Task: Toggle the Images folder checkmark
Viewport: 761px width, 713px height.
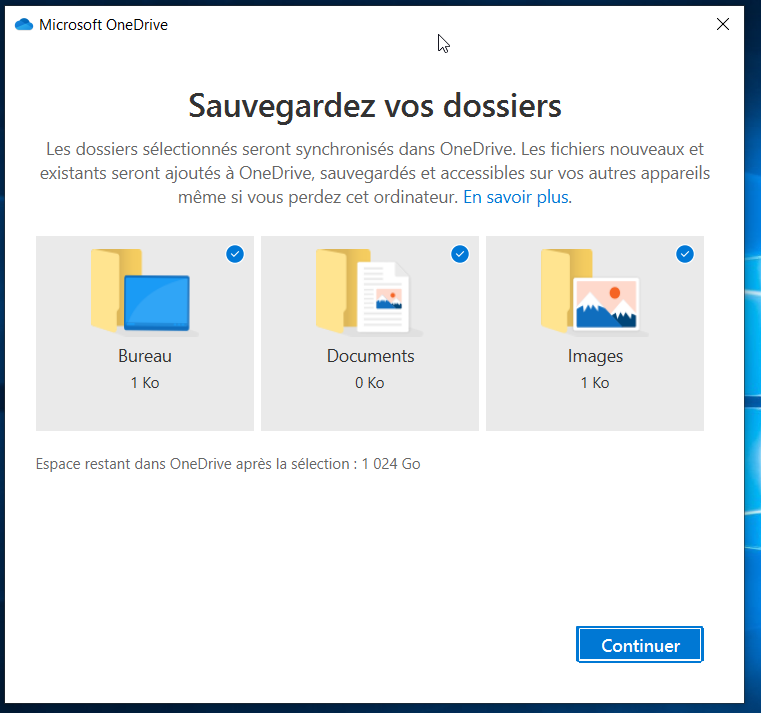Action: point(685,255)
